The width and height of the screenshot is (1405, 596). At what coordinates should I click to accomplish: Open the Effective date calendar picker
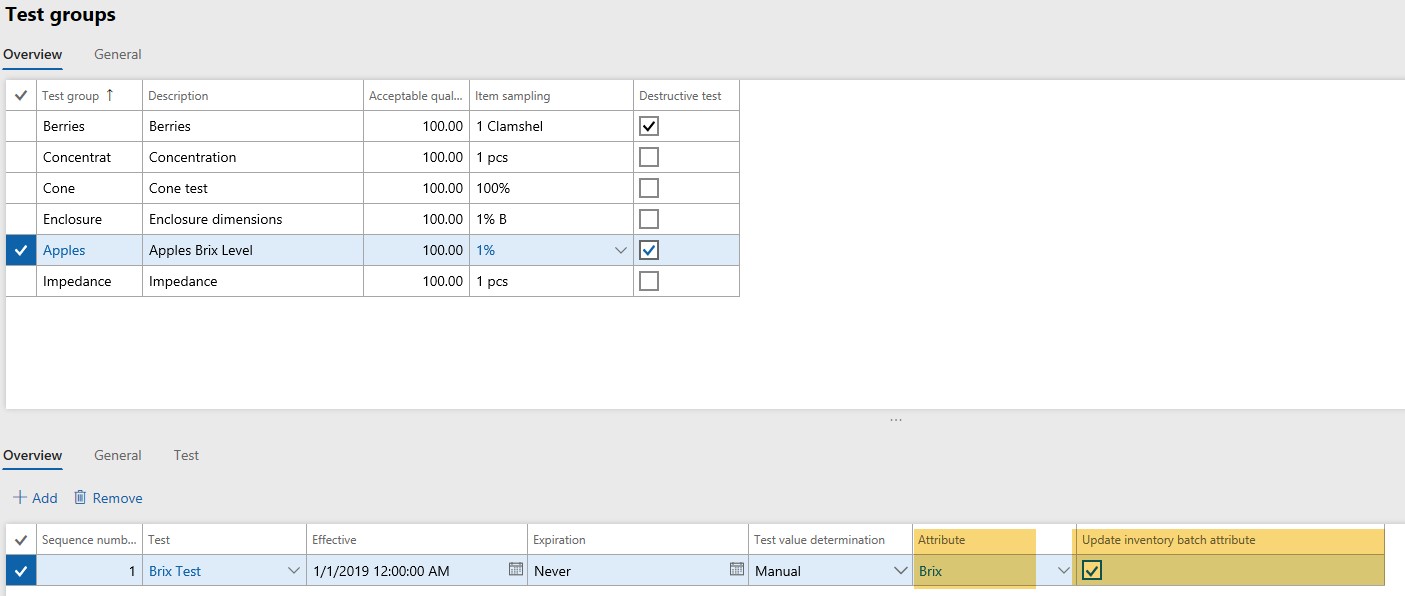[516, 570]
